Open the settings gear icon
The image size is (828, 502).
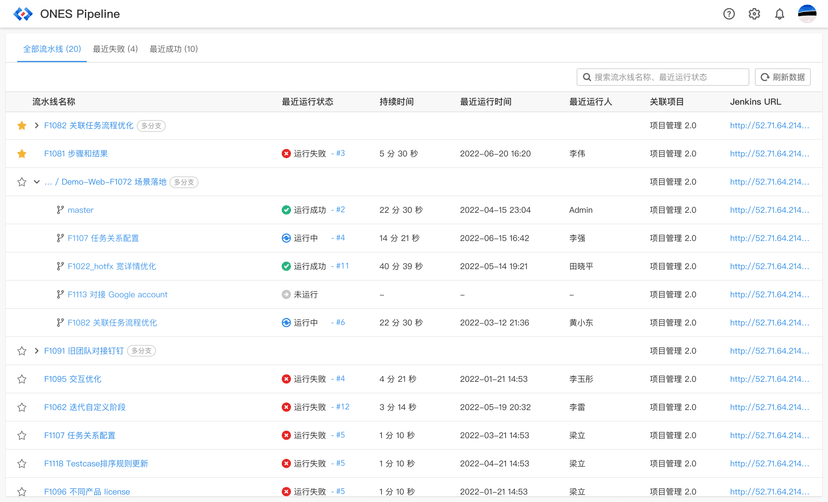(x=754, y=14)
